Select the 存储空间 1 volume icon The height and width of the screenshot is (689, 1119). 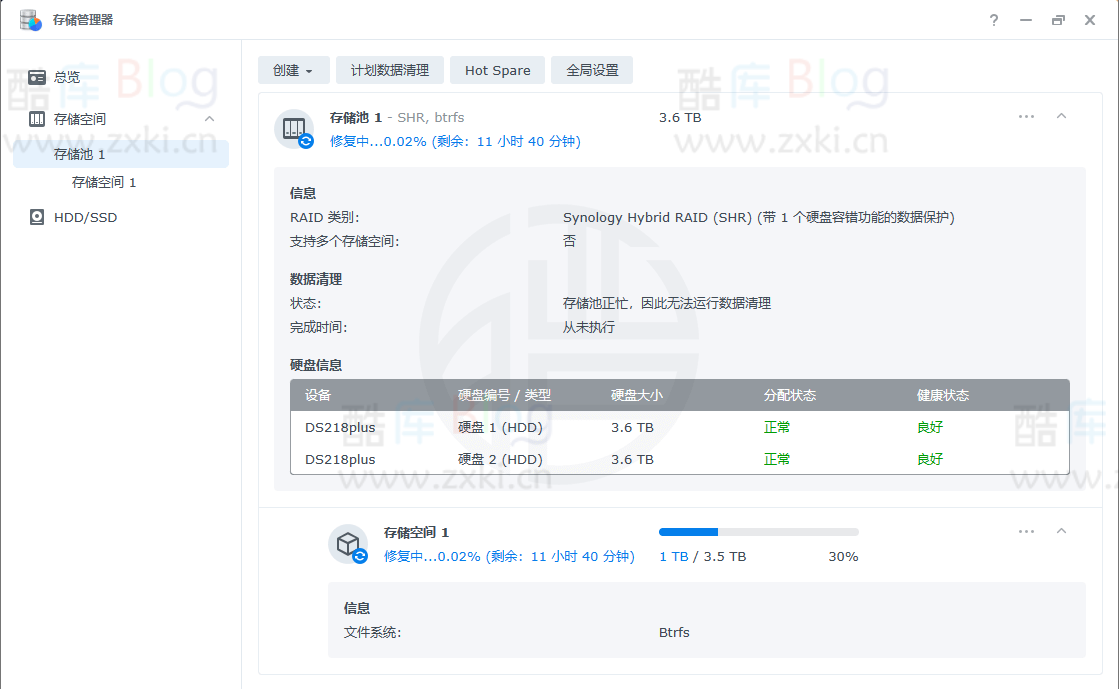coord(348,543)
